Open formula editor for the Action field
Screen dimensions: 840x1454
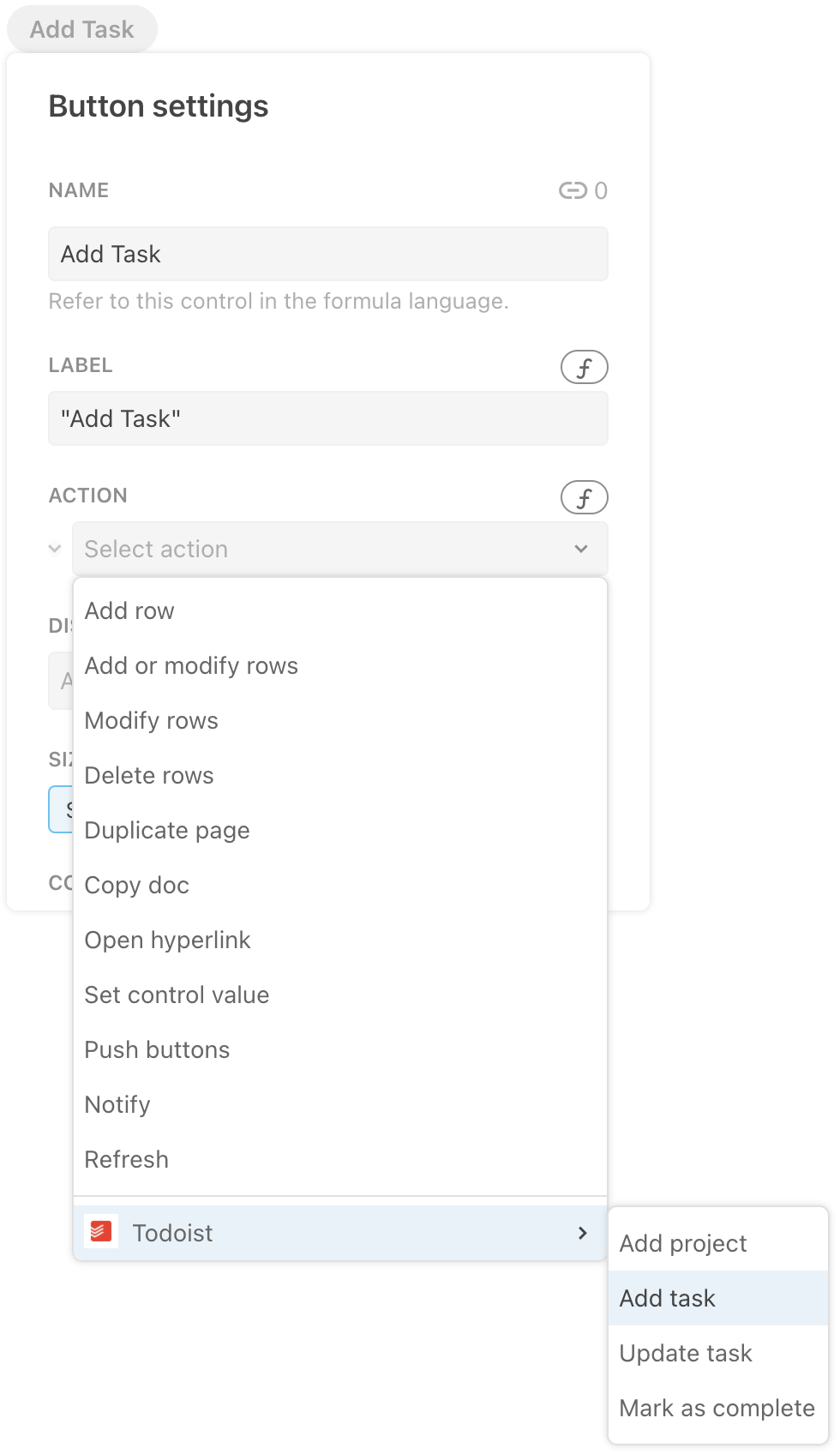point(584,497)
